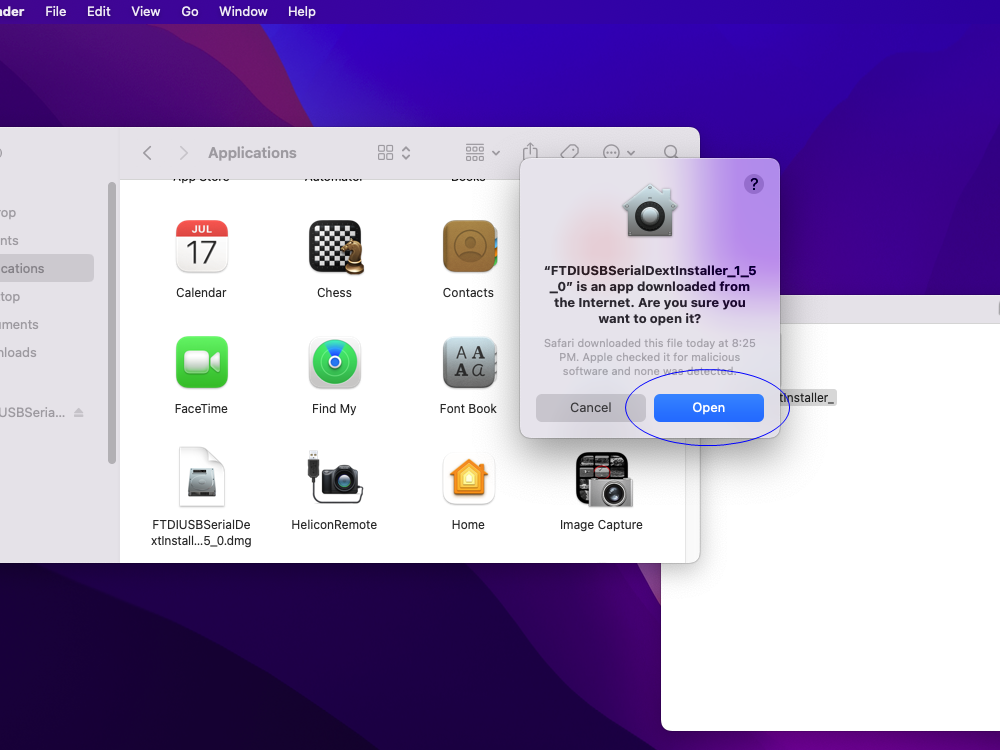The width and height of the screenshot is (1000, 750).
Task: Open the File menu
Action: 55,11
